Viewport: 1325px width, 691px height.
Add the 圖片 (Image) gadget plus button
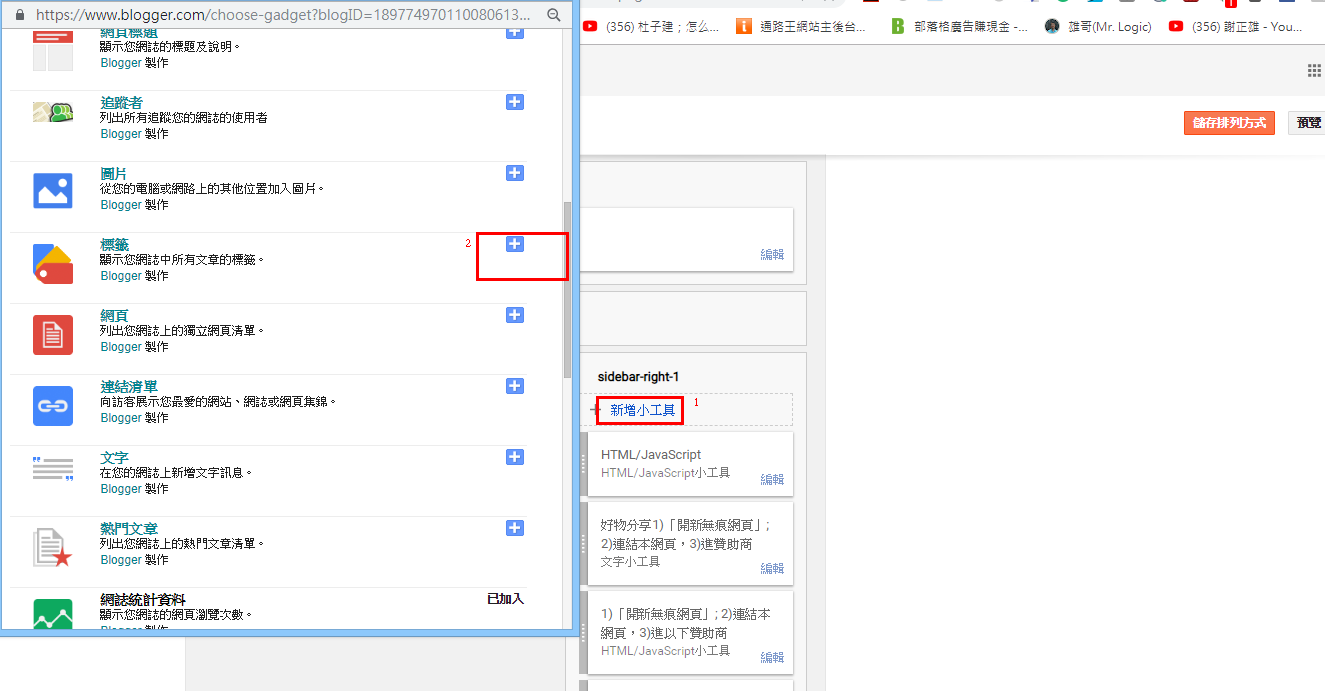click(515, 173)
